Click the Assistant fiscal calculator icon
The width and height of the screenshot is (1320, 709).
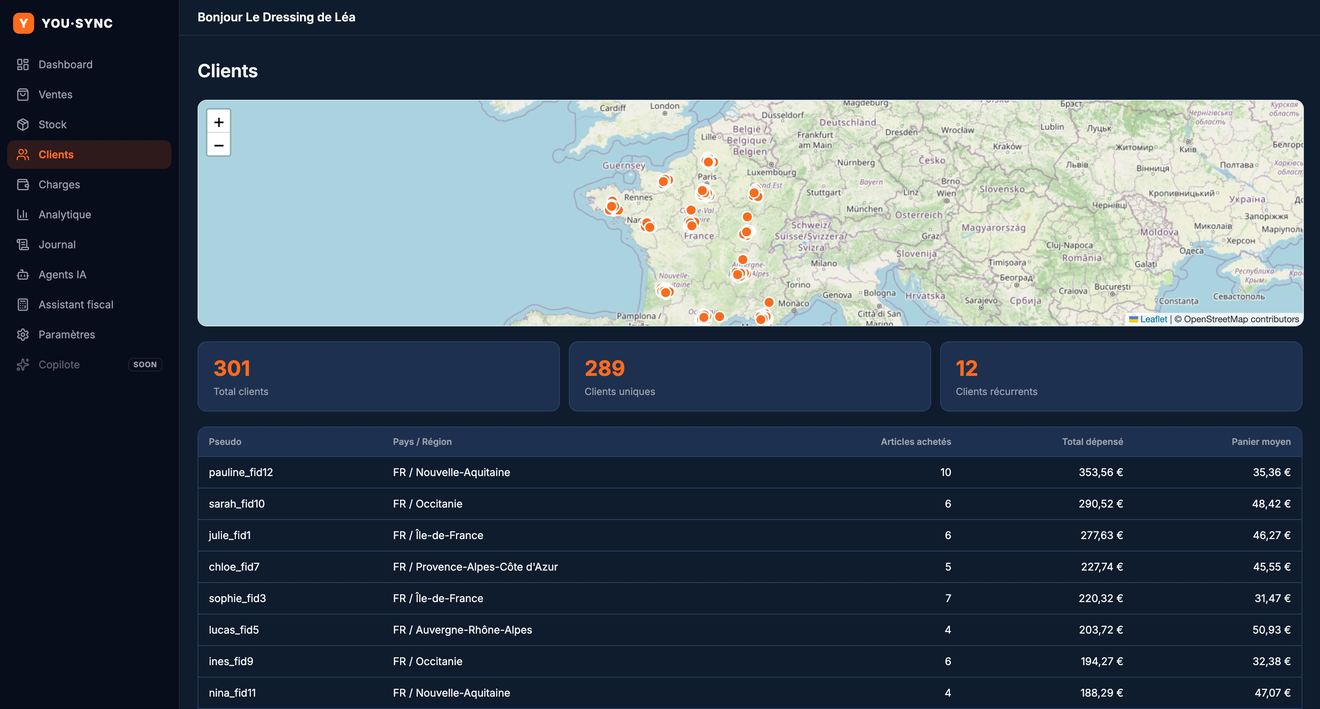pyautogui.click(x=23, y=304)
